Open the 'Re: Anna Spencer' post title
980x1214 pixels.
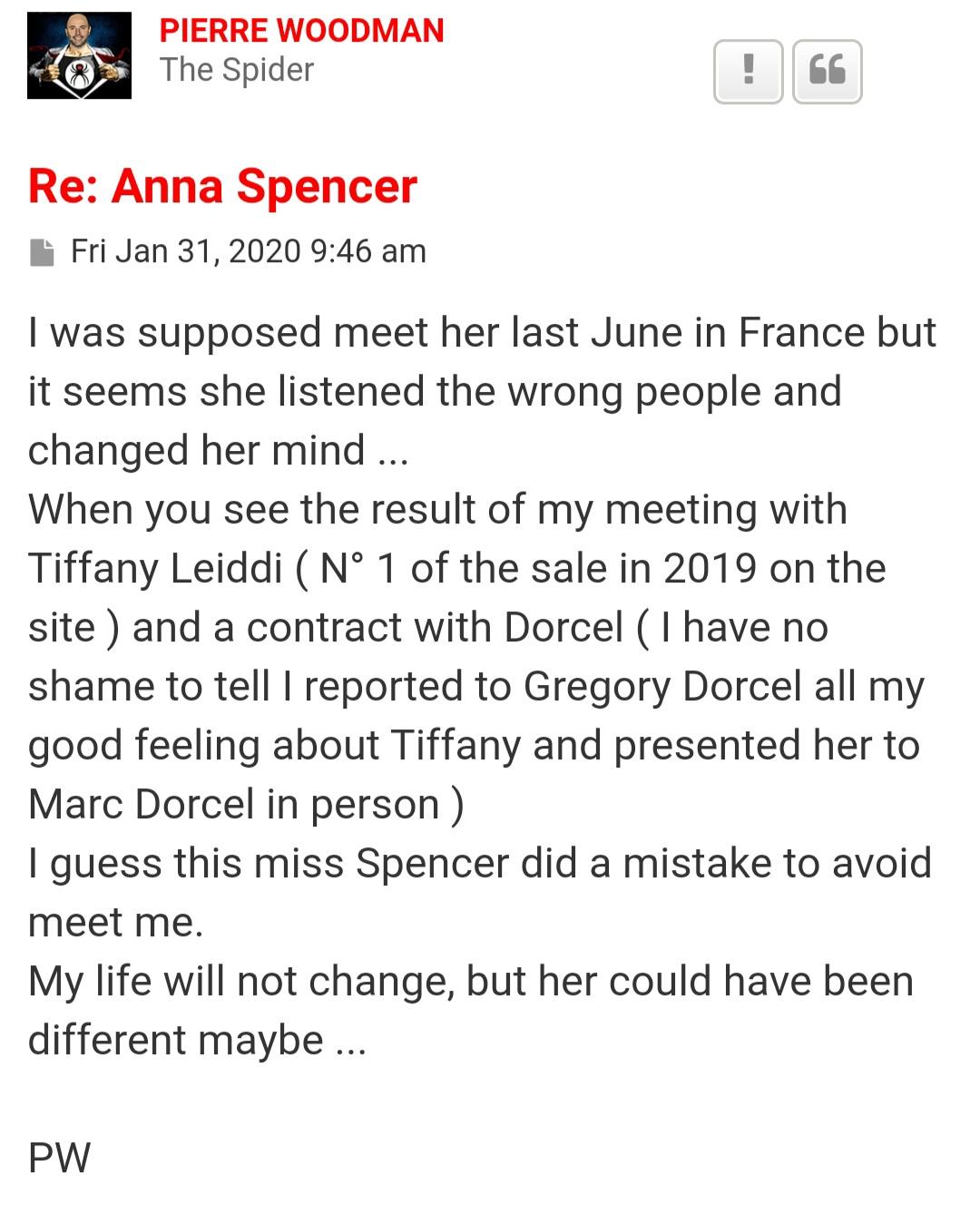click(x=222, y=187)
